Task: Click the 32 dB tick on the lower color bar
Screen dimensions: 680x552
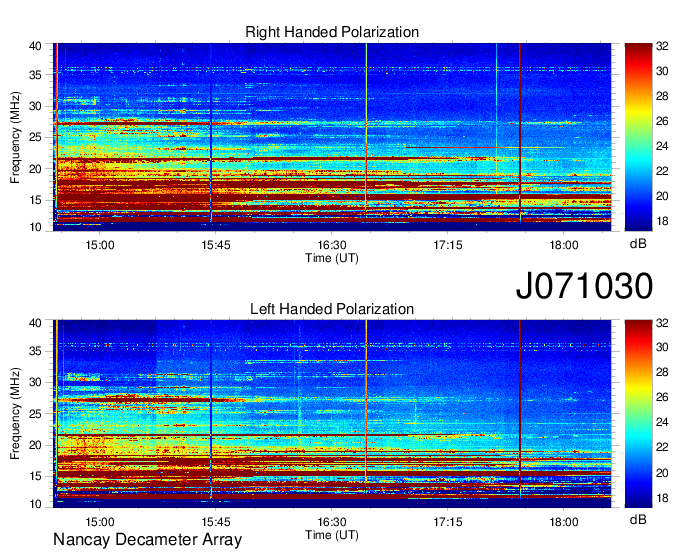Action: pos(662,323)
